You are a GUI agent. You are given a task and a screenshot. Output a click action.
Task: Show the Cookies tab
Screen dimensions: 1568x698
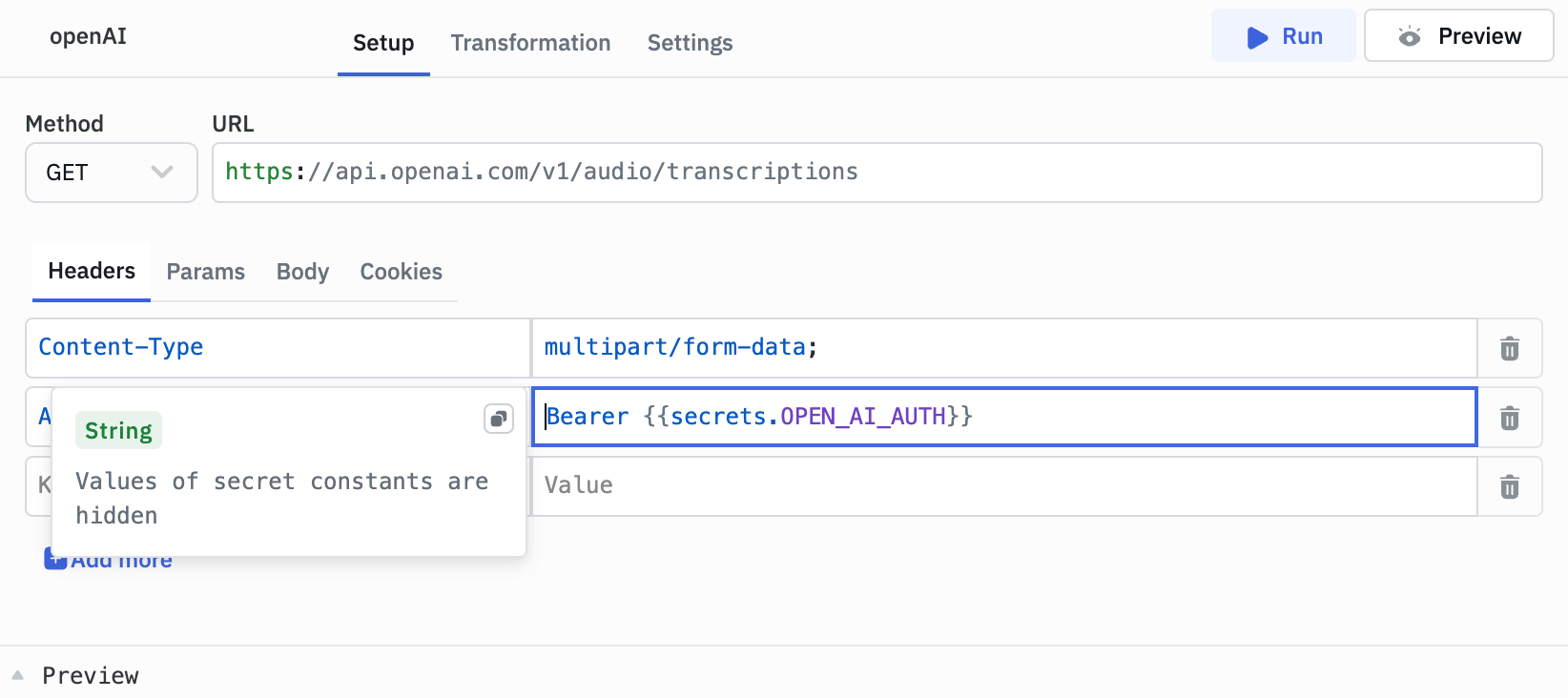(401, 272)
